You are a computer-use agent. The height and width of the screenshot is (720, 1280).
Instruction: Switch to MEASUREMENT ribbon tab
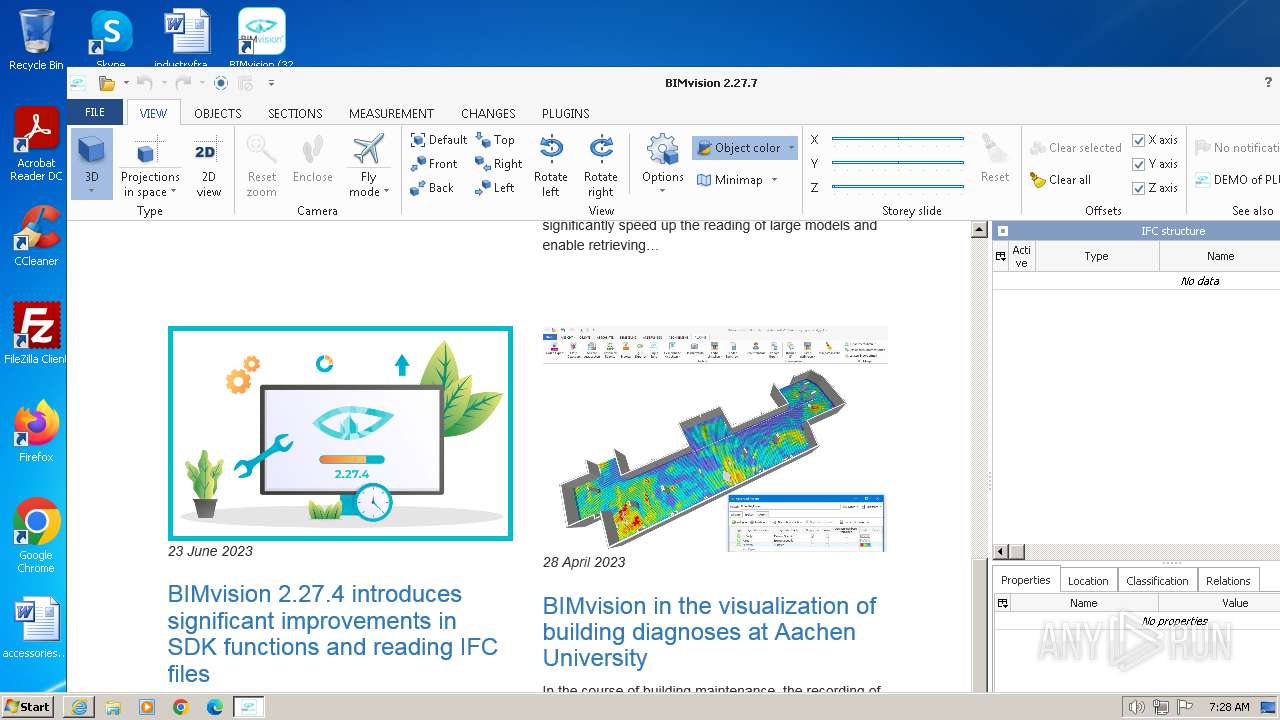pyautogui.click(x=391, y=114)
